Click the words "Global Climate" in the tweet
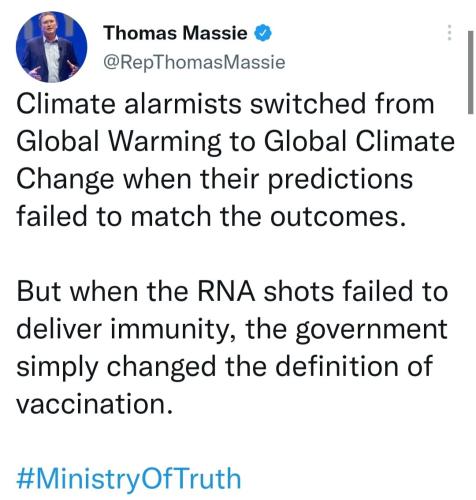The width and height of the screenshot is (476, 500). (x=359, y=141)
